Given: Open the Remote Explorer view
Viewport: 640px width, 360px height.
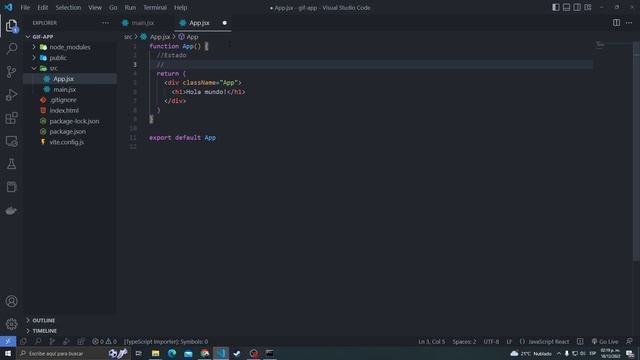Looking at the screenshot, I should 11,141.
